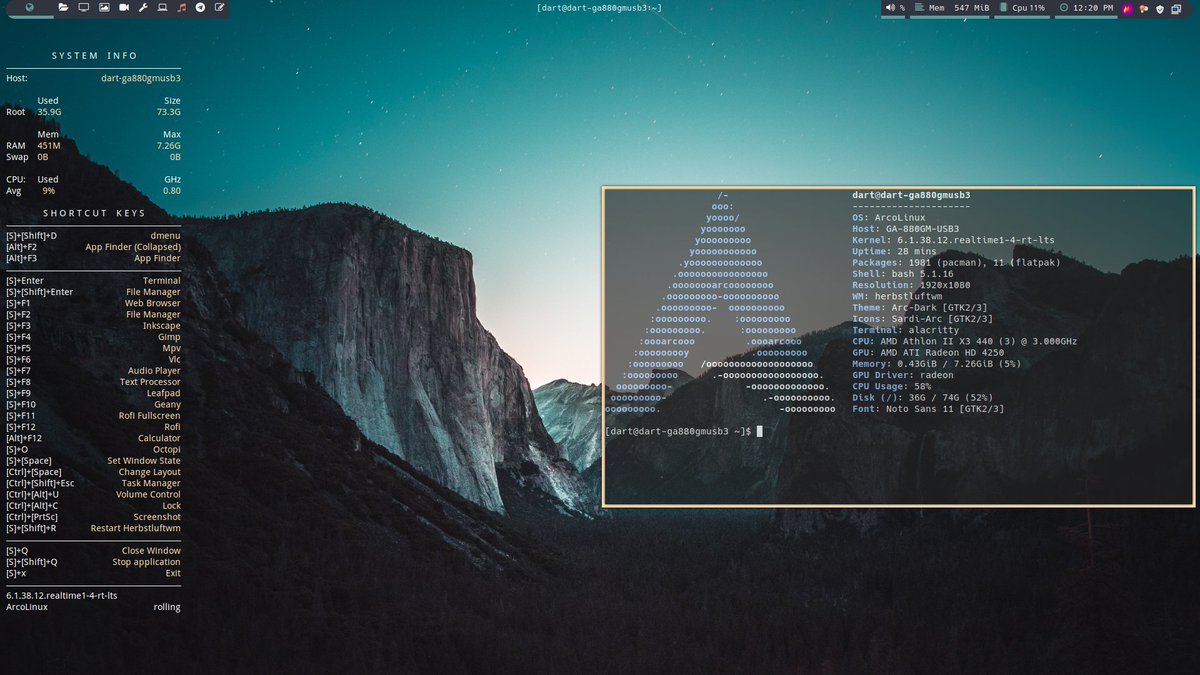
Task: Click the Task Manager shortcut row
Action: (93, 483)
